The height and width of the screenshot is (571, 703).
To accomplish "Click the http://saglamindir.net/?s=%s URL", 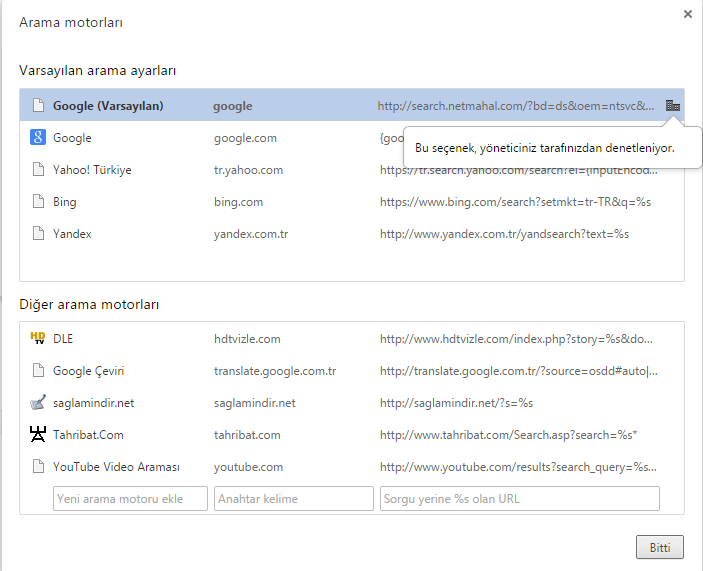I will 456,402.
